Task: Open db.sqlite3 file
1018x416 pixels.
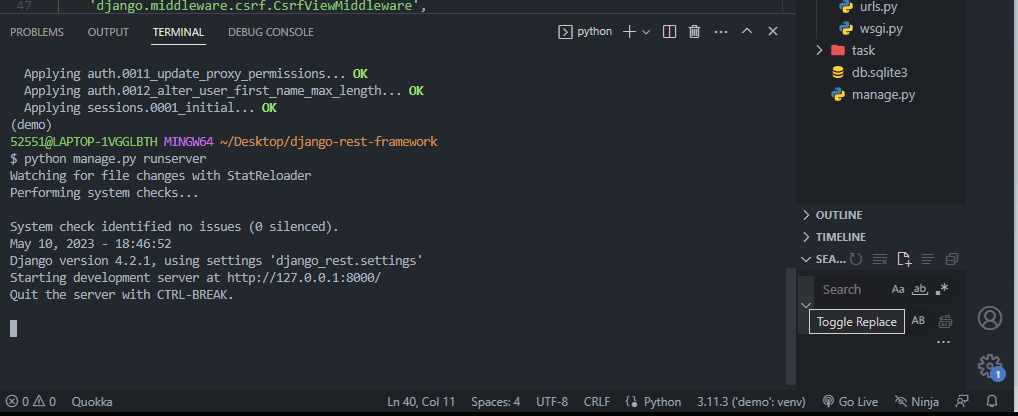Action: [x=881, y=73]
